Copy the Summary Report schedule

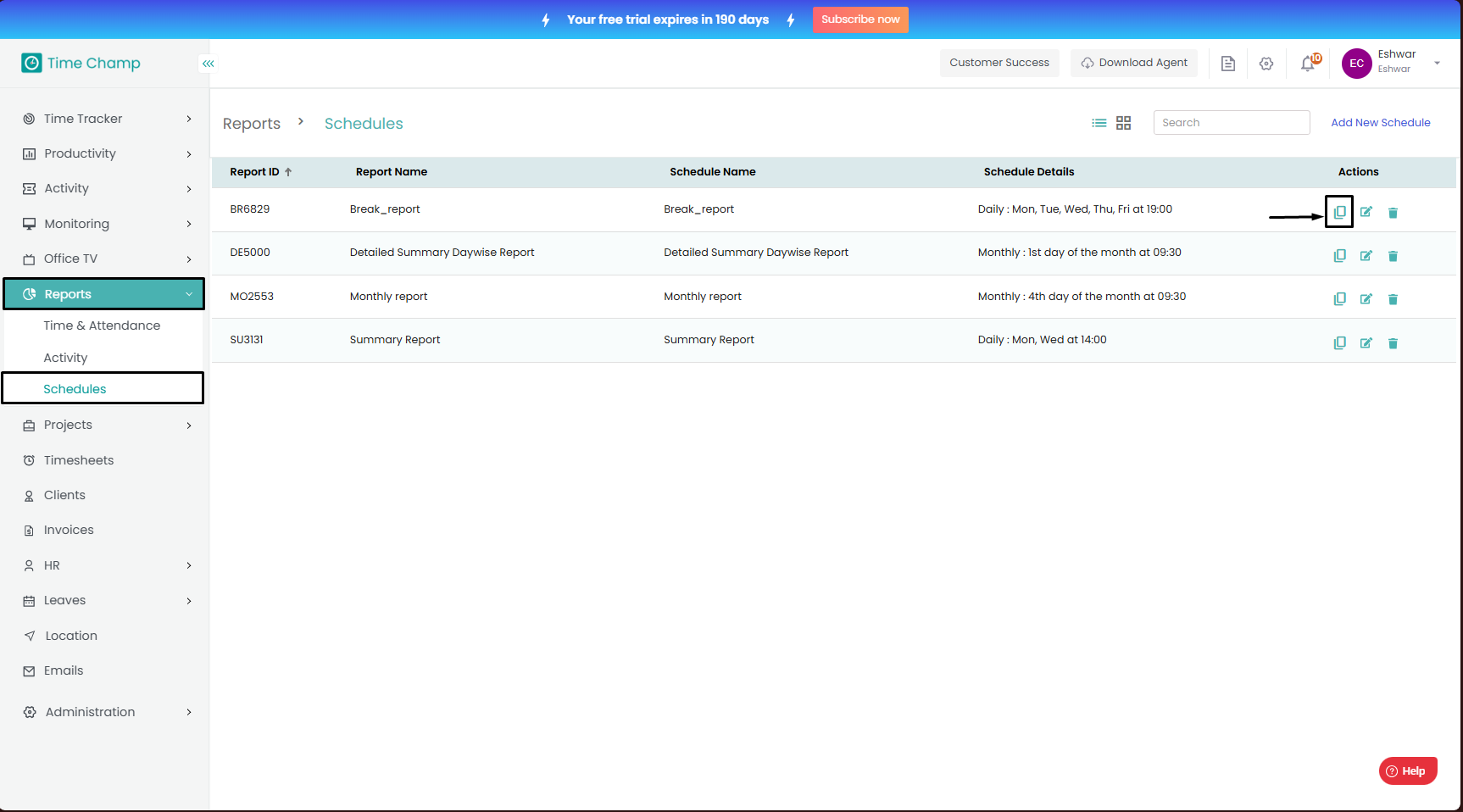(1339, 342)
